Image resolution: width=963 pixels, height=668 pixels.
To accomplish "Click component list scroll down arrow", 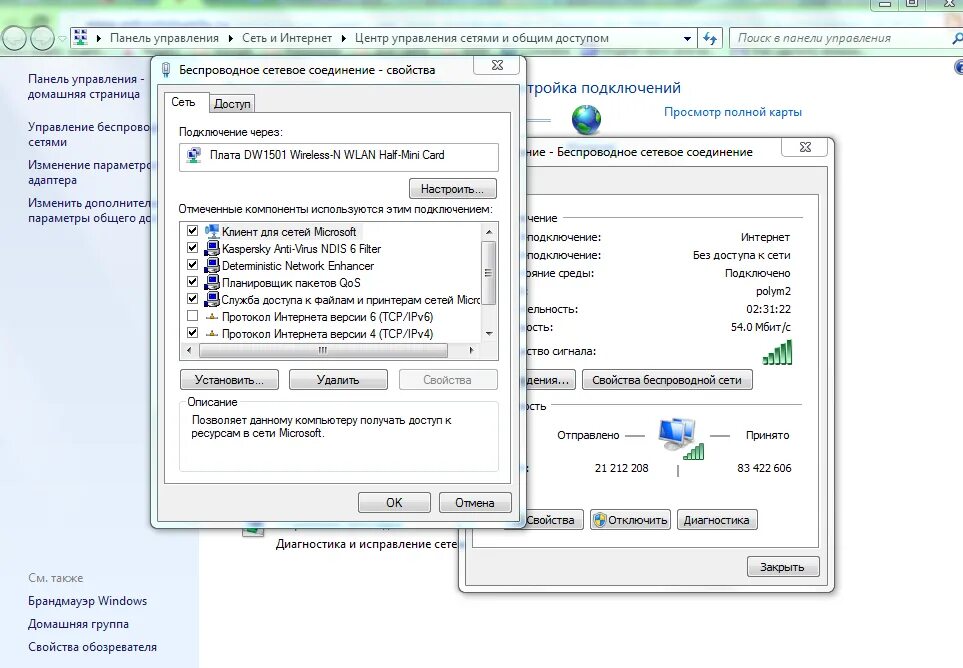I will (489, 334).
